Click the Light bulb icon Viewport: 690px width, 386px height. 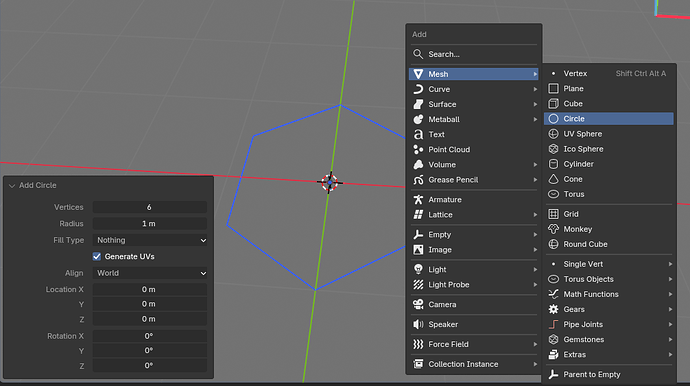418,269
